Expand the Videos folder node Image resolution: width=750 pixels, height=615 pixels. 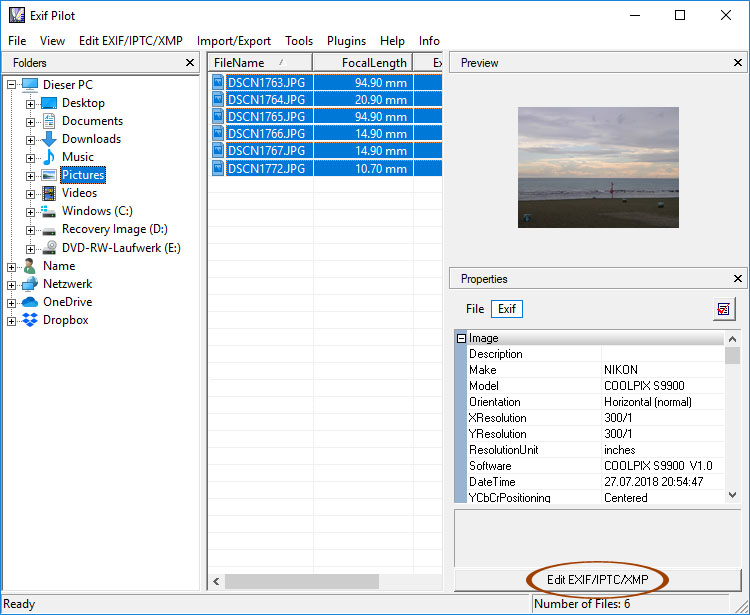coord(30,194)
